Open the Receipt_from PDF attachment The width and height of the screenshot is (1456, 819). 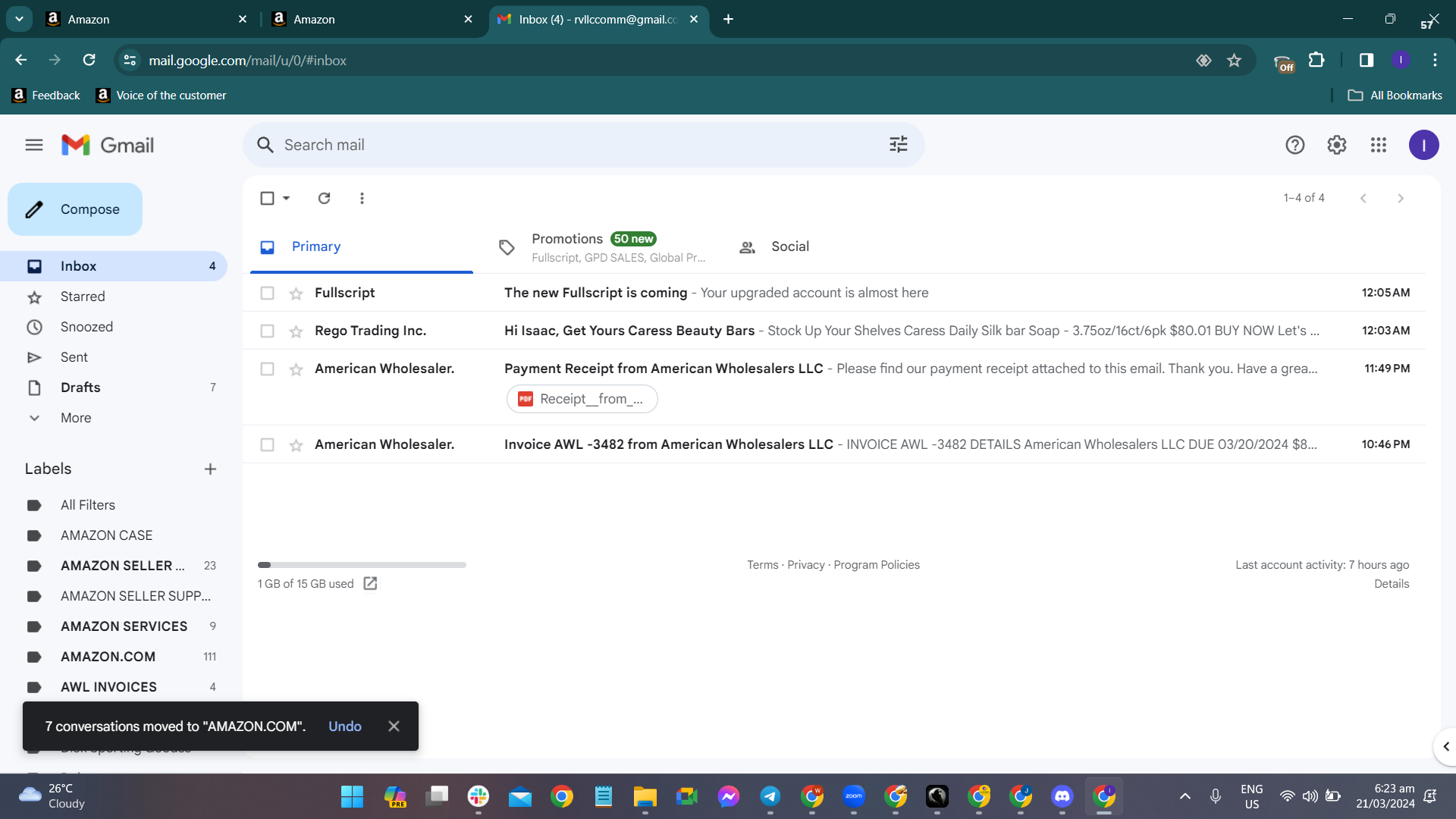(582, 399)
